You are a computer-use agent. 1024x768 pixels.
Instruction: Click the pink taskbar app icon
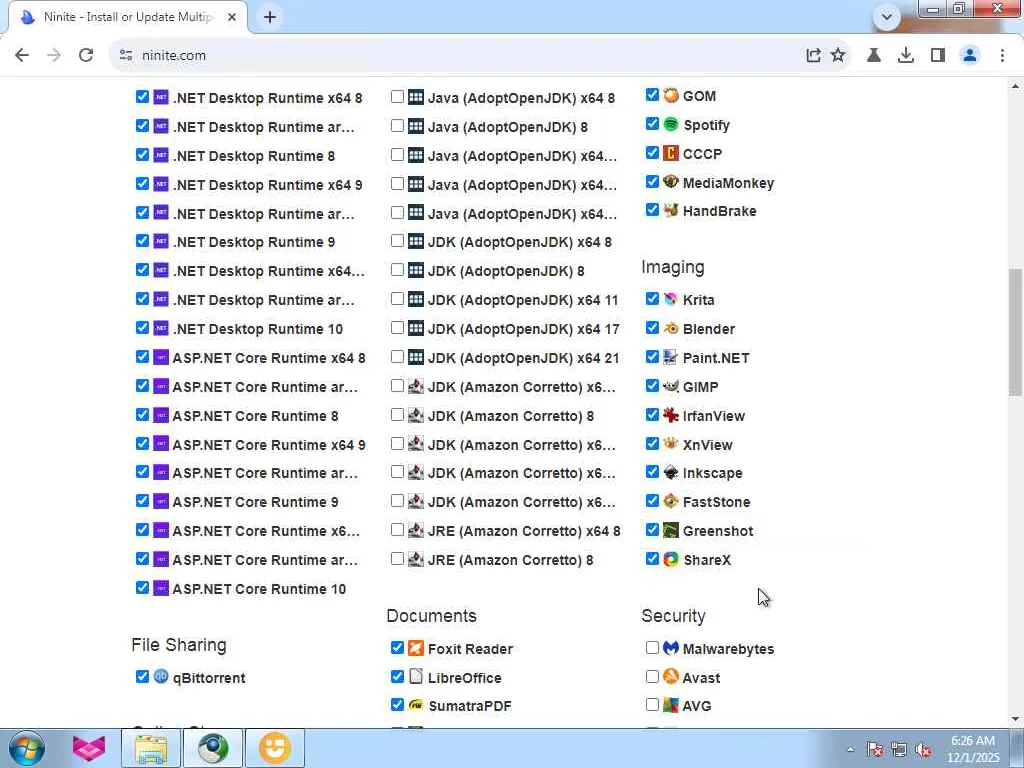coord(89,748)
